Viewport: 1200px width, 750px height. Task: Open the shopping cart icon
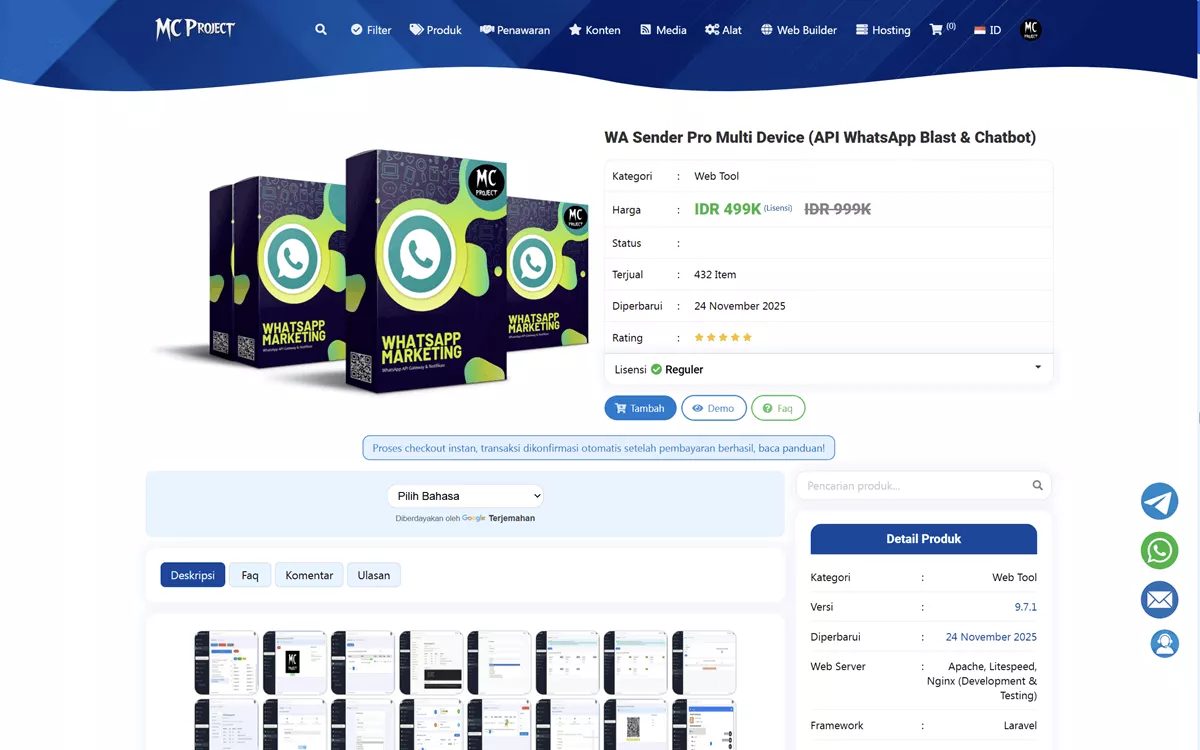point(937,30)
